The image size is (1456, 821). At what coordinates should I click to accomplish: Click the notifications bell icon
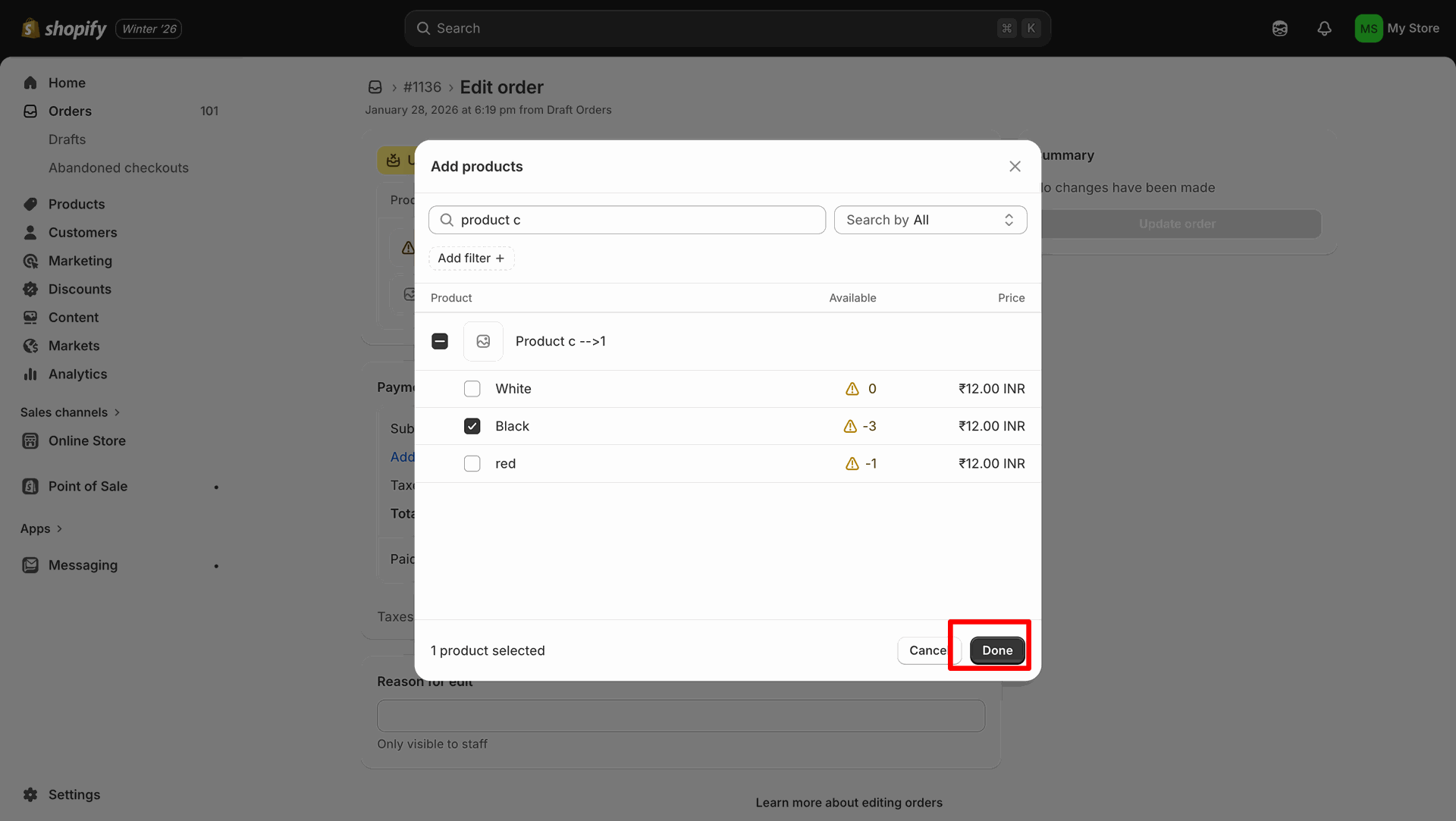point(1324,28)
